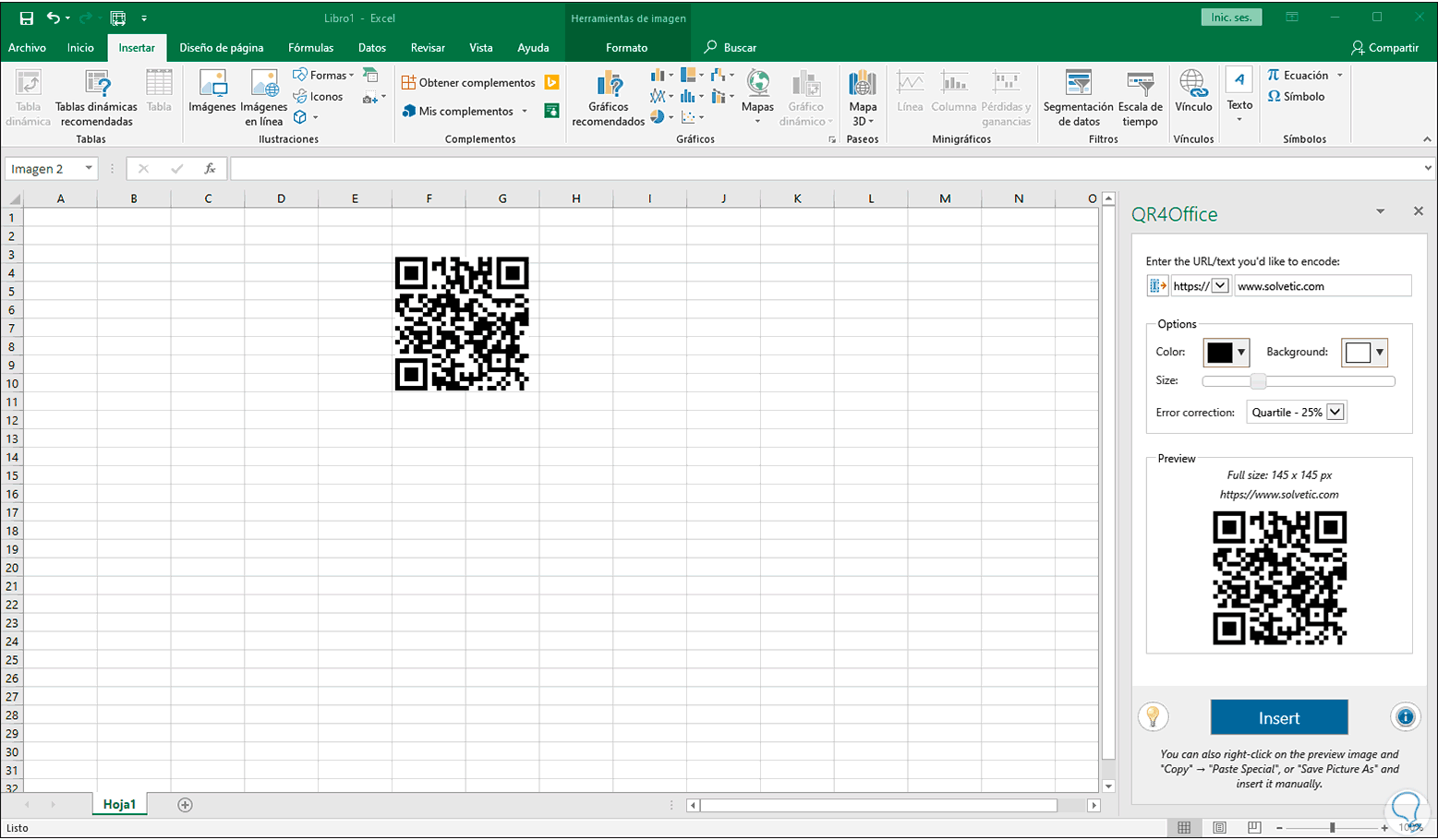Save the workbook with the floppy disk icon

click(26, 18)
